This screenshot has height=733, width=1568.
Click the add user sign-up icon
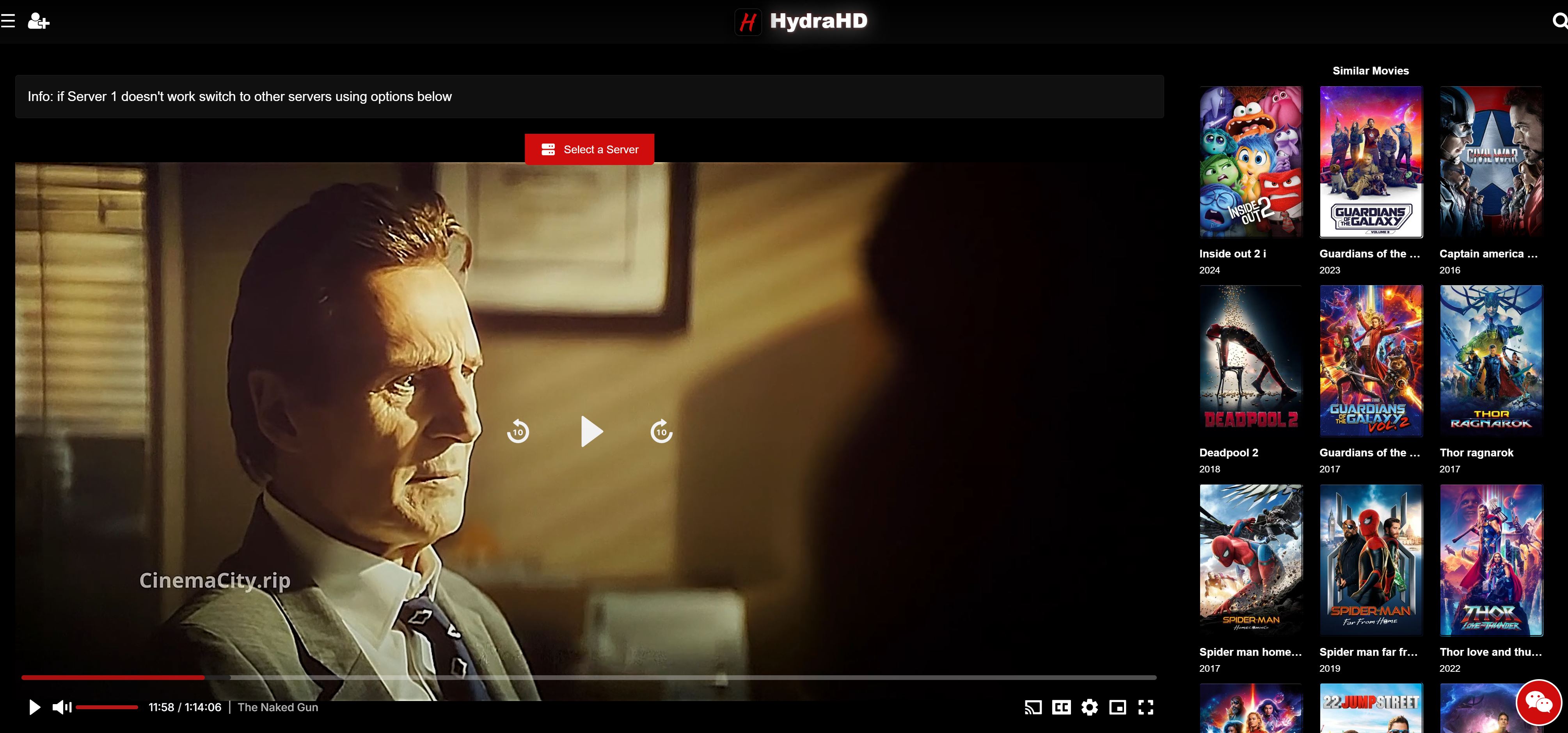coord(38,21)
